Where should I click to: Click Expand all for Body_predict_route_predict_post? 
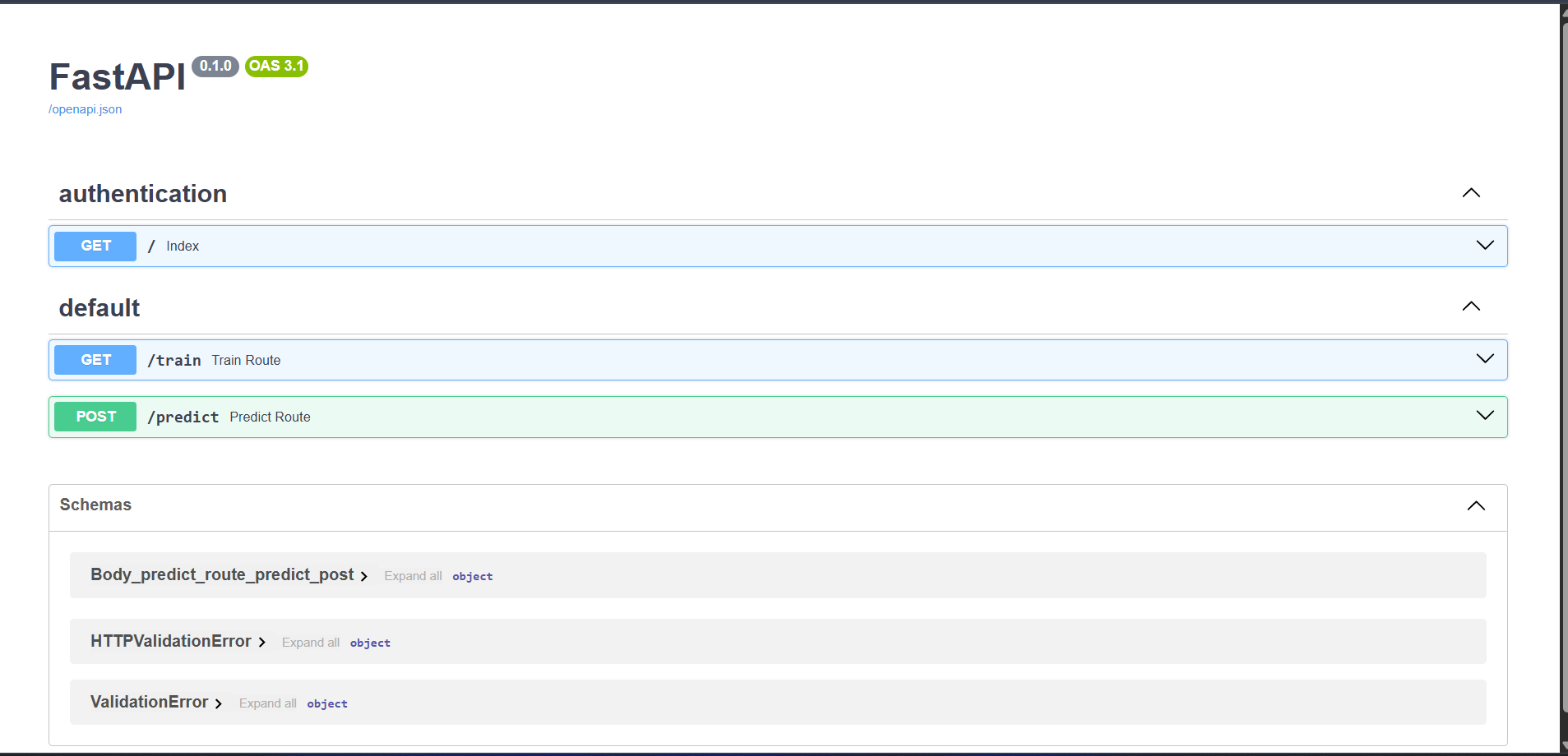[413, 576]
